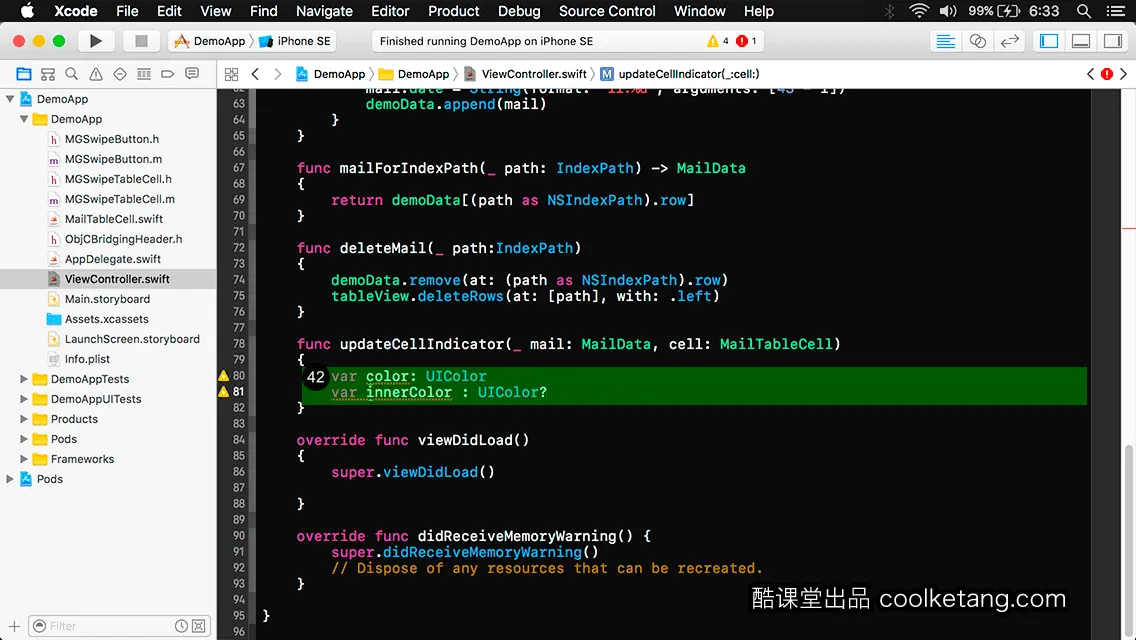Add a new file with plus button
This screenshot has height=640, width=1136.
[x=14, y=626]
